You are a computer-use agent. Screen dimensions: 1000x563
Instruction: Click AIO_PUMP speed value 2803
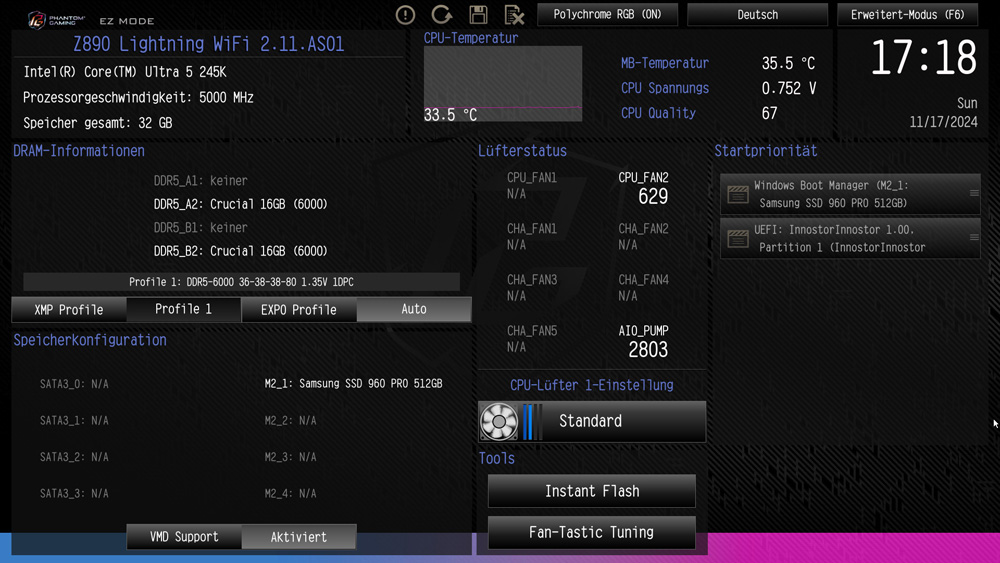648,349
